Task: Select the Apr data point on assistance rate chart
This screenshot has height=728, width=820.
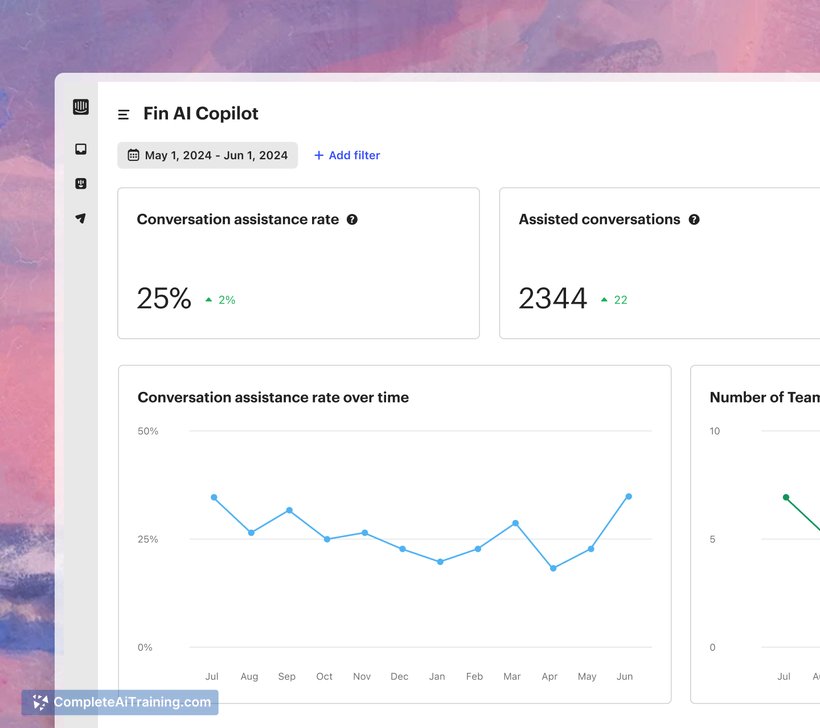Action: [x=553, y=568]
